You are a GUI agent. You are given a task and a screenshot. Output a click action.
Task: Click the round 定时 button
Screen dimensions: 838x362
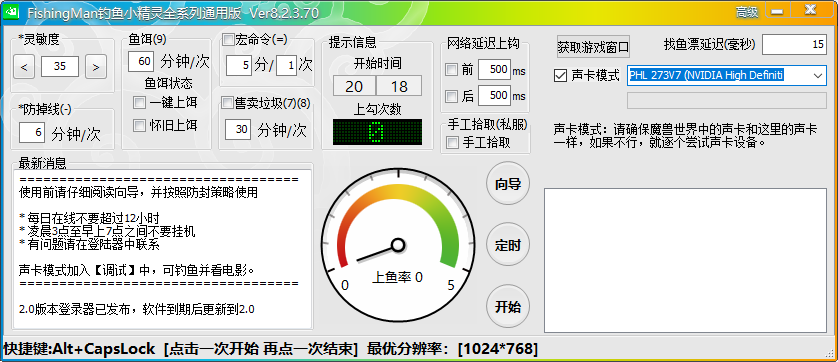508,245
